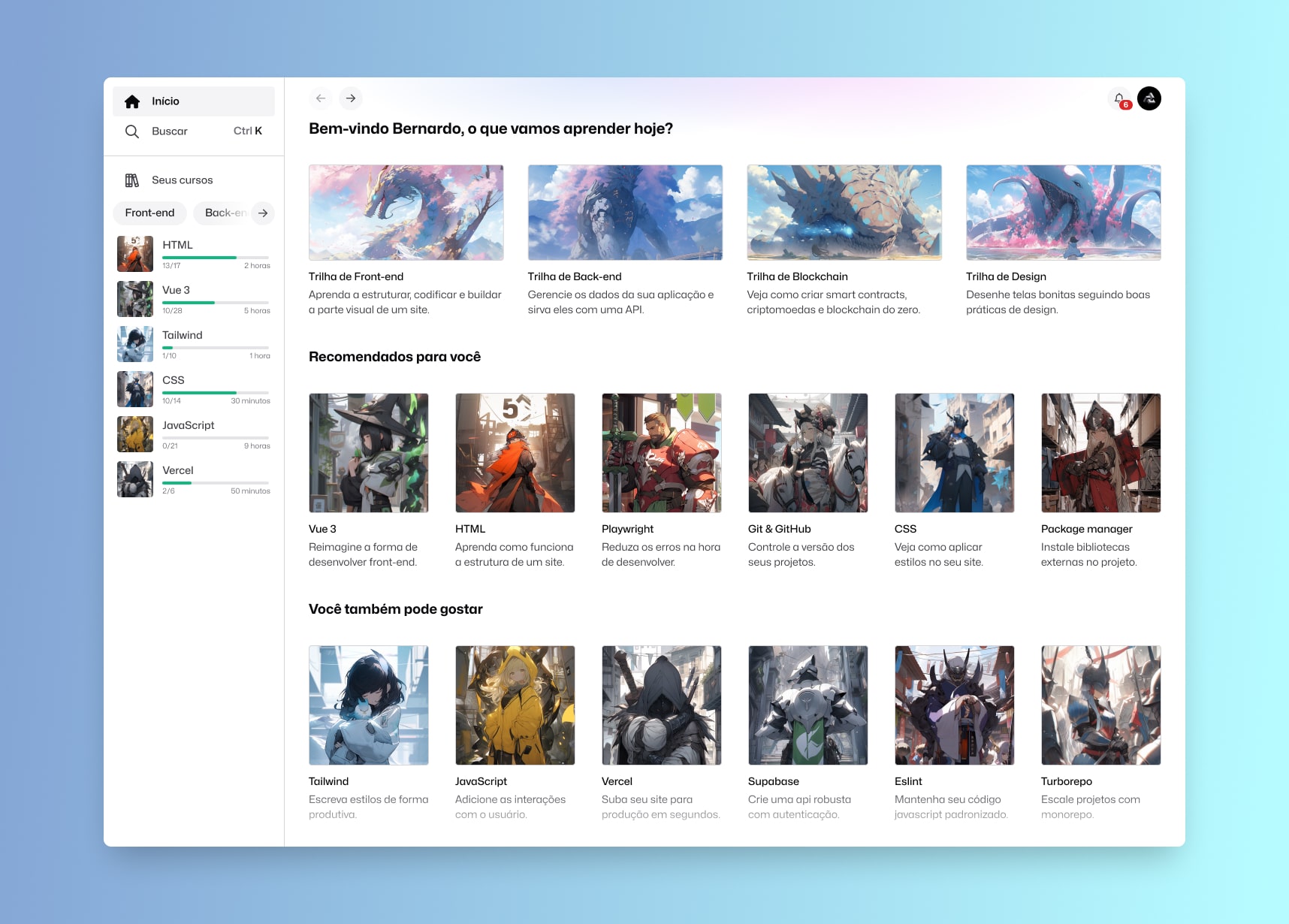The width and height of the screenshot is (1289, 924).
Task: Open the Início menu item
Action: [194, 101]
